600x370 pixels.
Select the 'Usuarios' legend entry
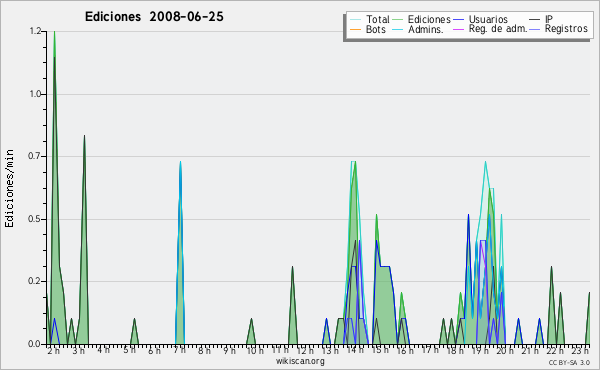click(488, 19)
